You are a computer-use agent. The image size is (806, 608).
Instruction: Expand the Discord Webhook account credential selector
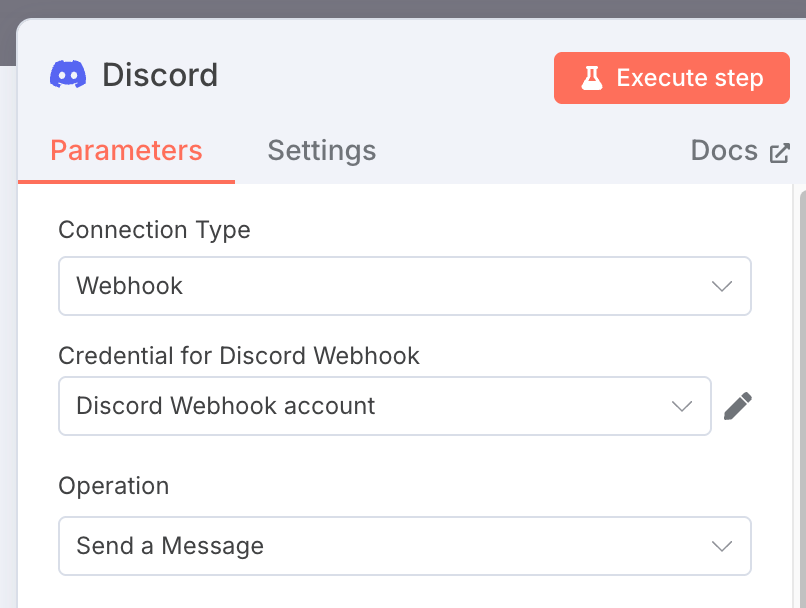(360, 406)
